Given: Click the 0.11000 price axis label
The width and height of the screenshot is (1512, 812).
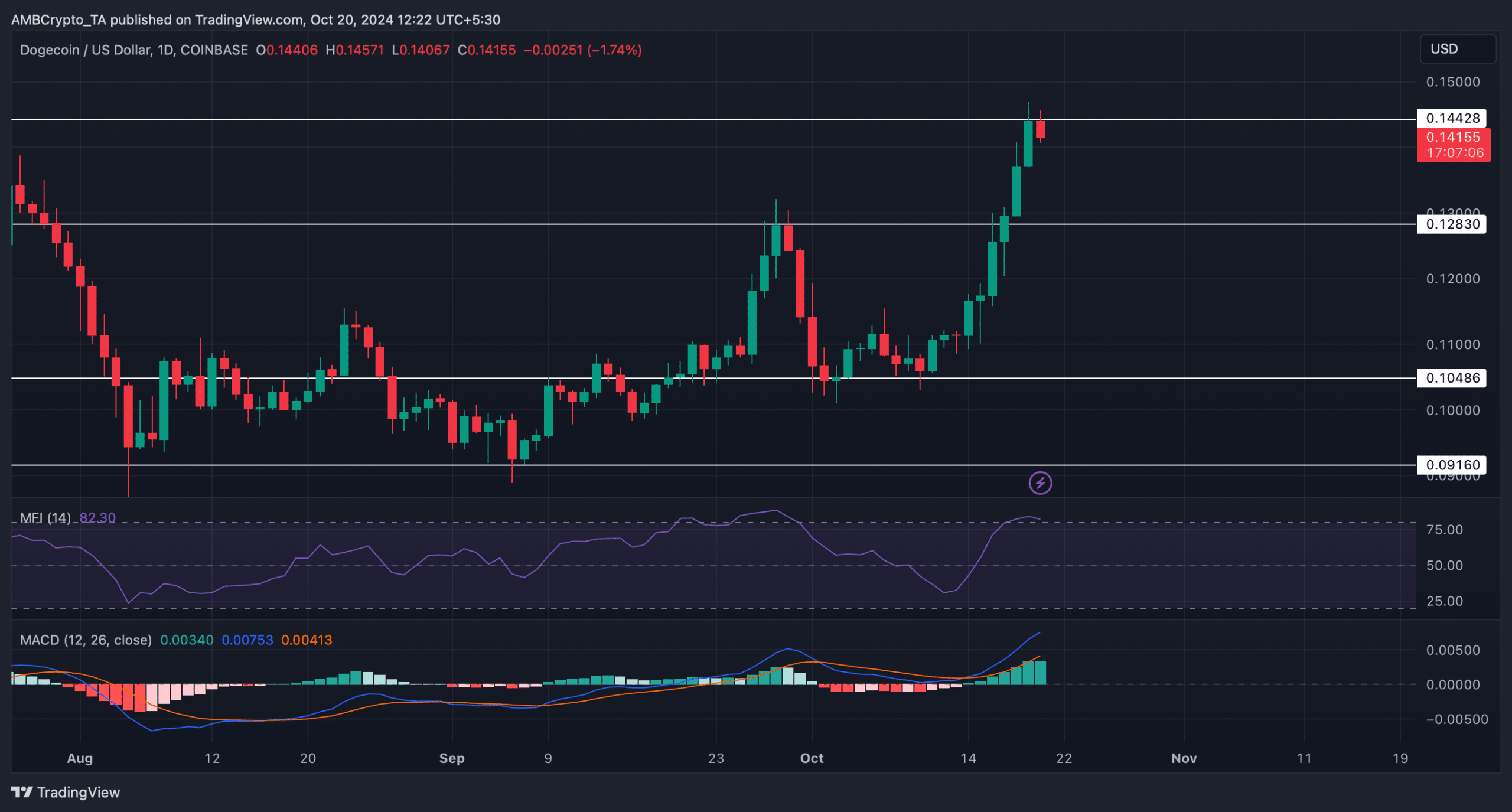Looking at the screenshot, I should click(1453, 344).
